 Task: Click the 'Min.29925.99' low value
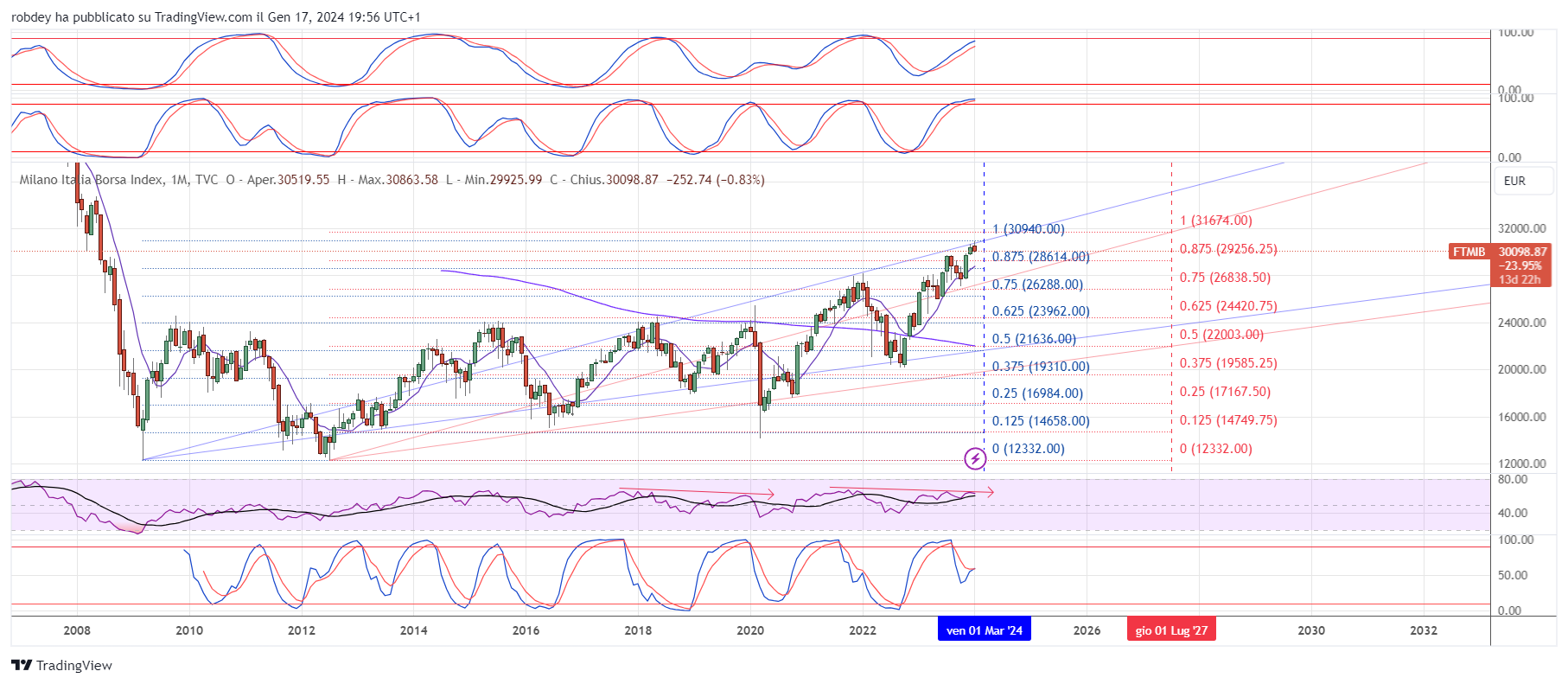coord(502,180)
